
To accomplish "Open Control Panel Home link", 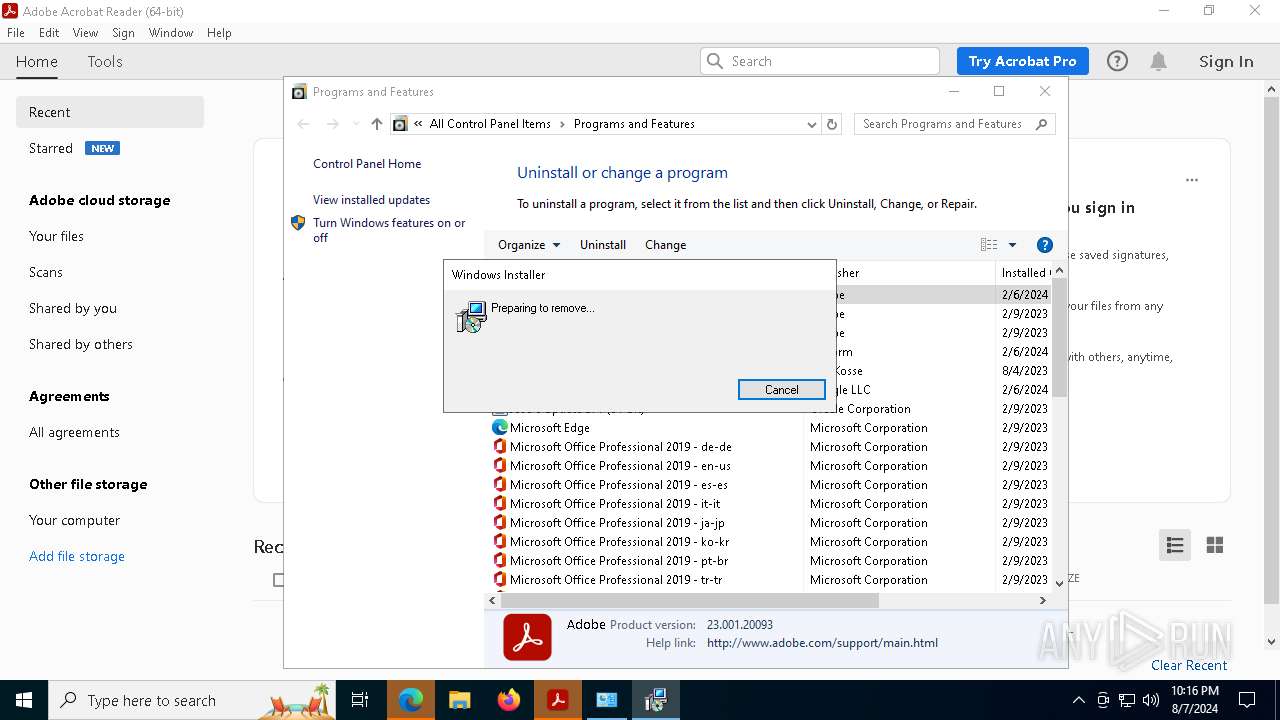I will pos(367,164).
